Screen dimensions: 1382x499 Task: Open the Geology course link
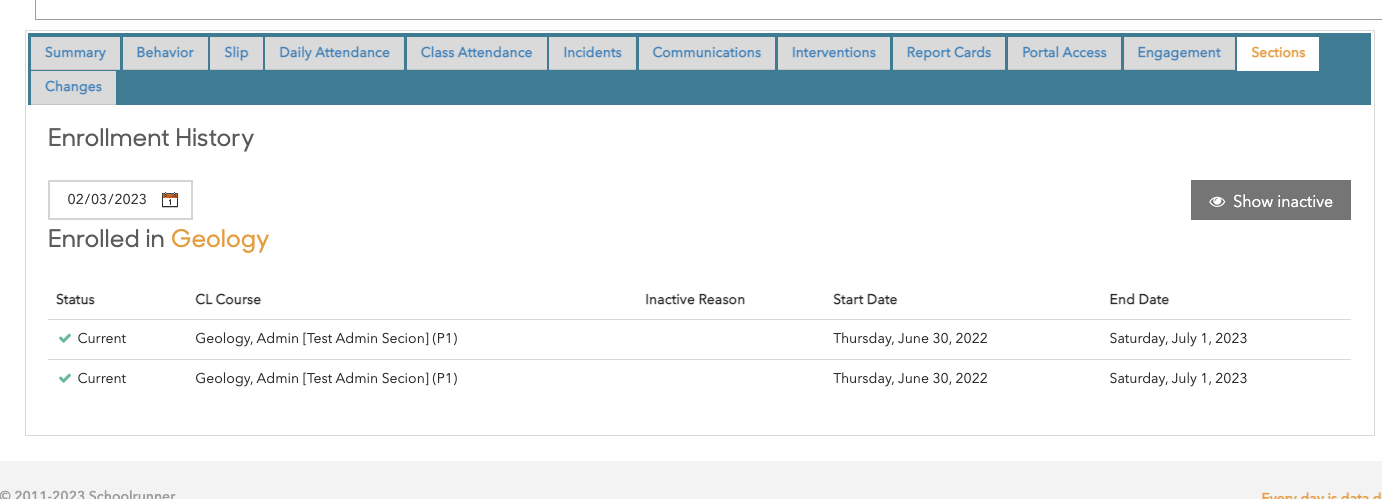pyautogui.click(x=220, y=240)
